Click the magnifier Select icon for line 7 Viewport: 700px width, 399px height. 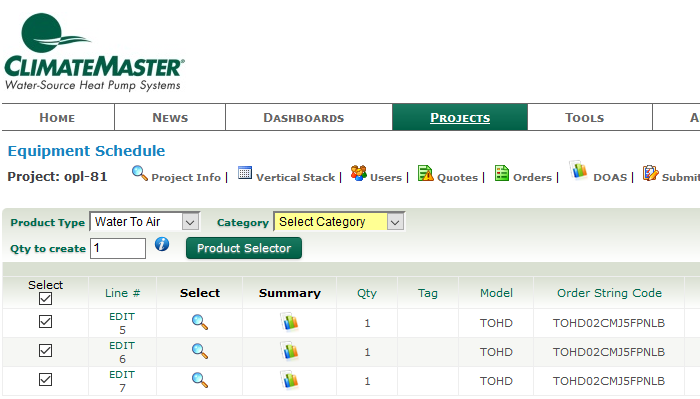[x=200, y=380]
